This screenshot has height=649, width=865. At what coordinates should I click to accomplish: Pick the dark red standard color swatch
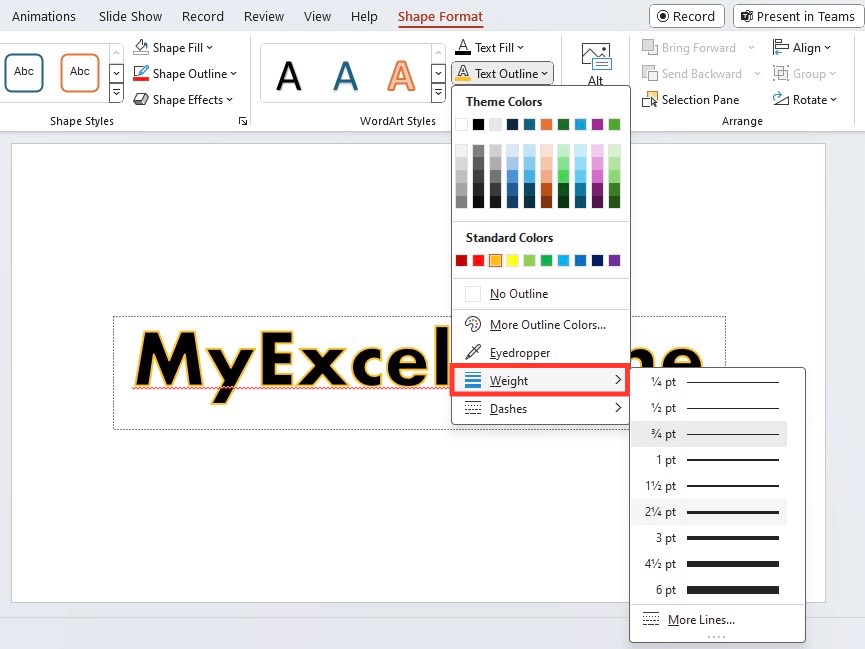tap(462, 260)
